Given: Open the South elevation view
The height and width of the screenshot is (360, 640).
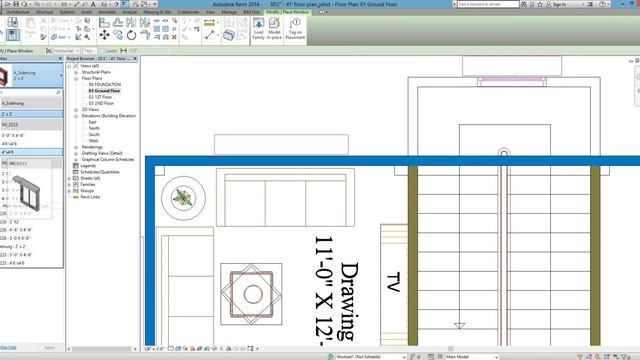Looking at the screenshot, I should [94, 134].
